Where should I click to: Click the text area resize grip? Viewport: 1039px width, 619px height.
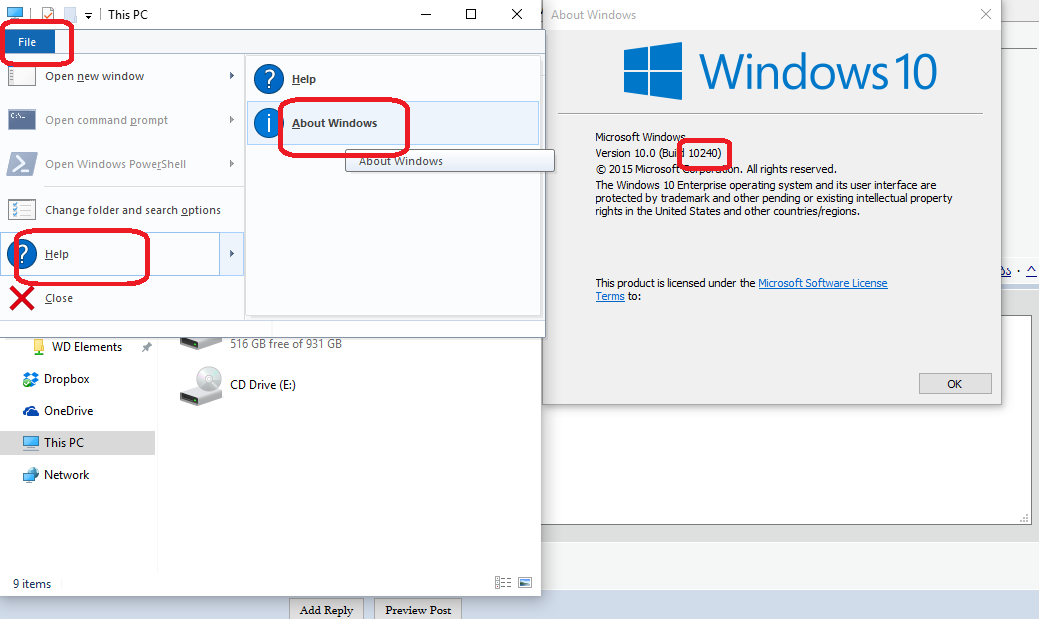(x=1024, y=518)
